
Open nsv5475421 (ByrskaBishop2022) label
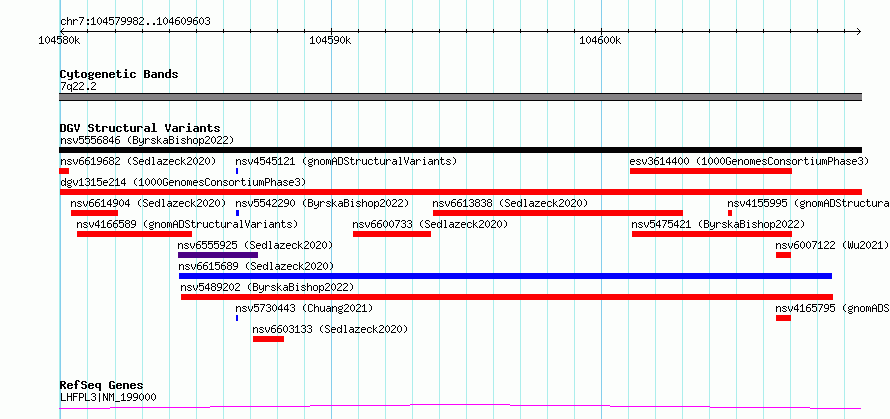coord(718,224)
